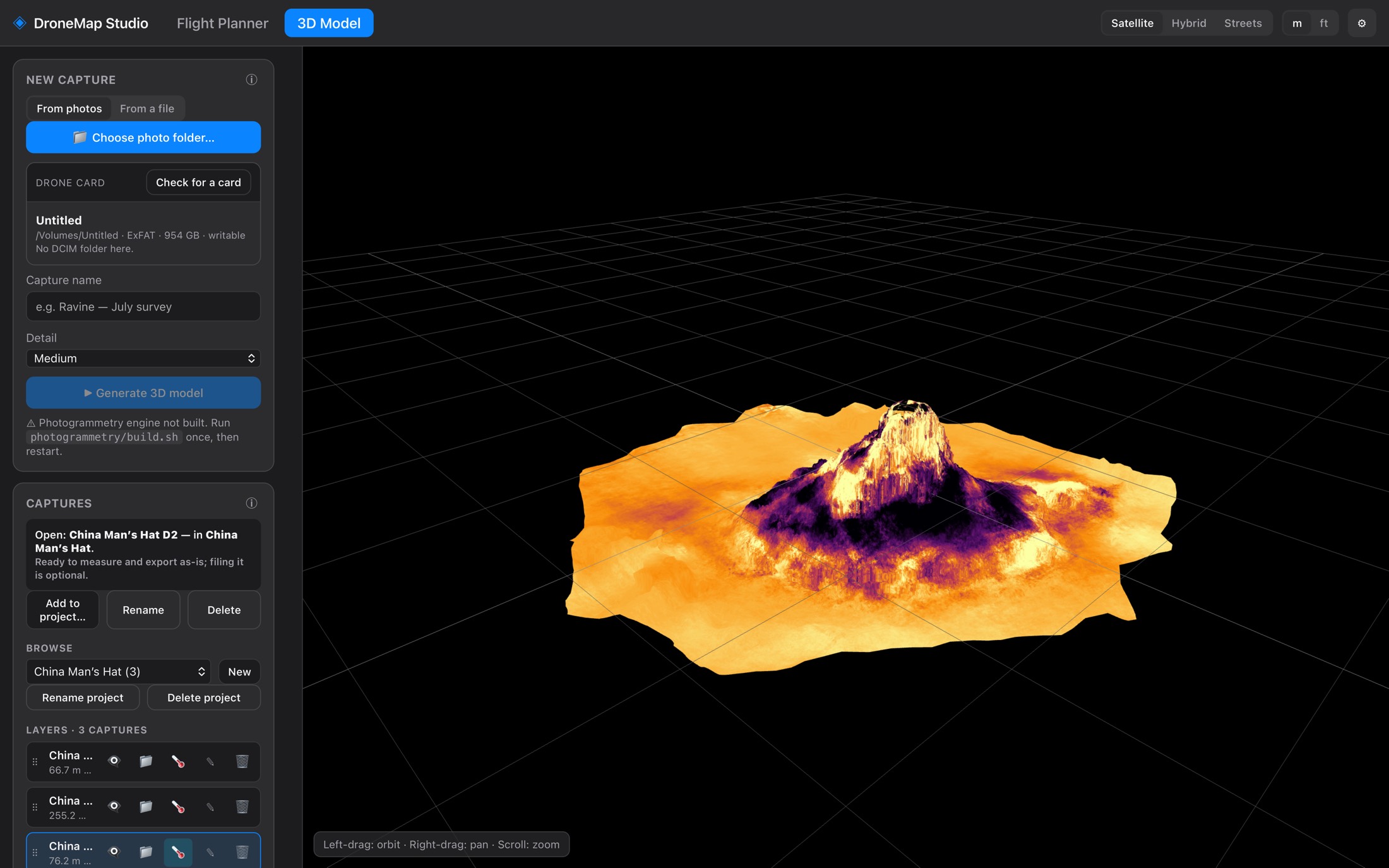This screenshot has height=868, width=1389.
Task: Switch units to feet
Action: pos(1323,23)
